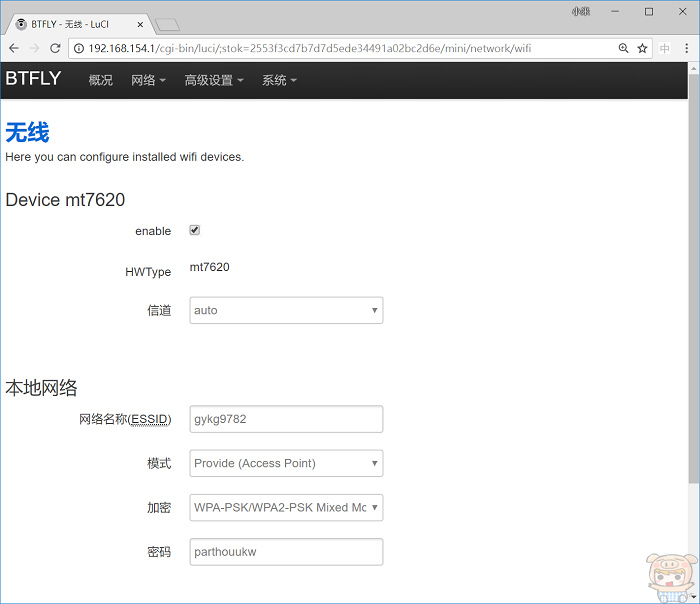Expand the 高级设置 dropdown menu
This screenshot has height=604, width=700.
pos(214,80)
